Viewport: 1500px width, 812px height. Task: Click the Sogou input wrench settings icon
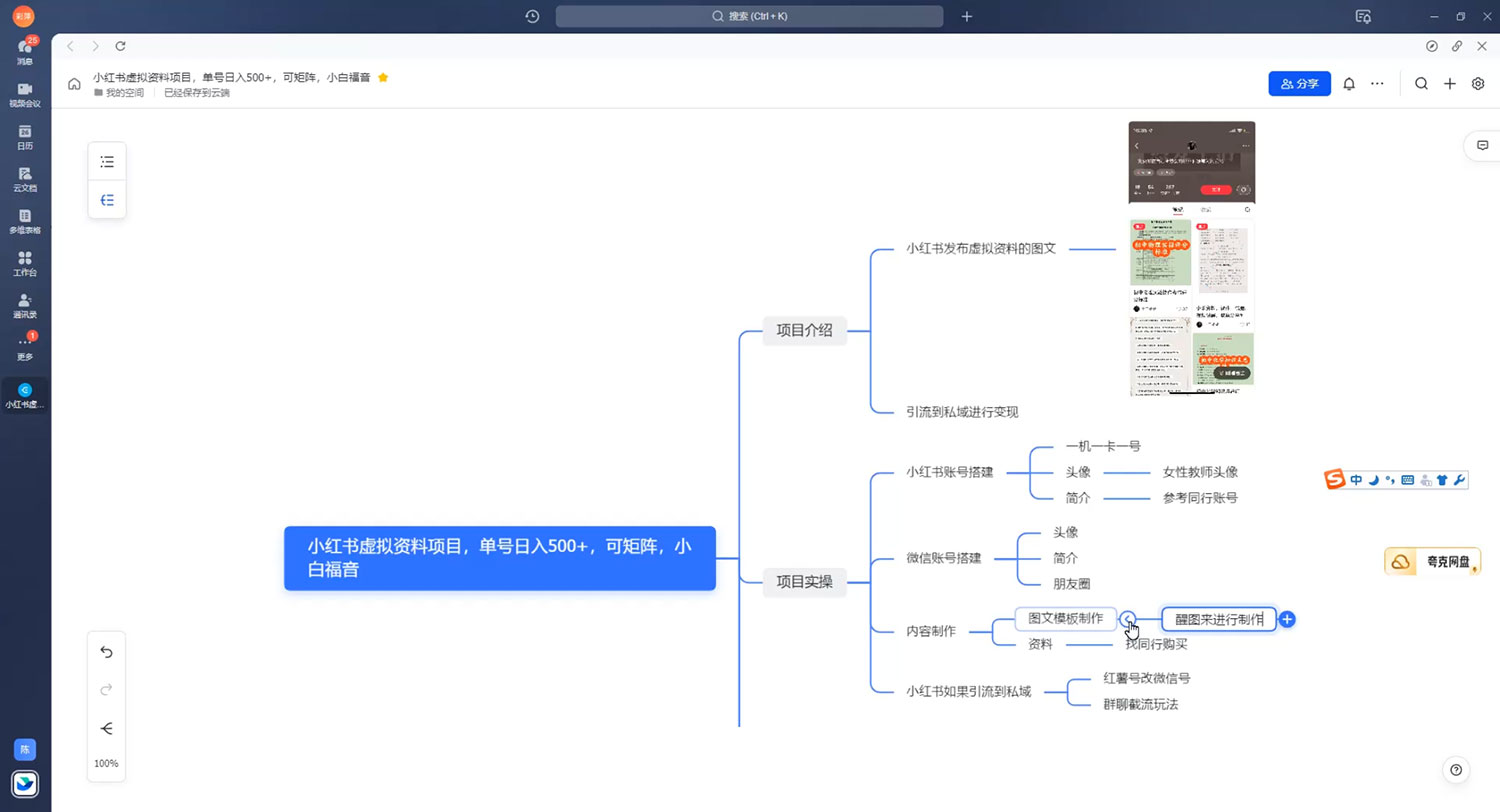1459,479
